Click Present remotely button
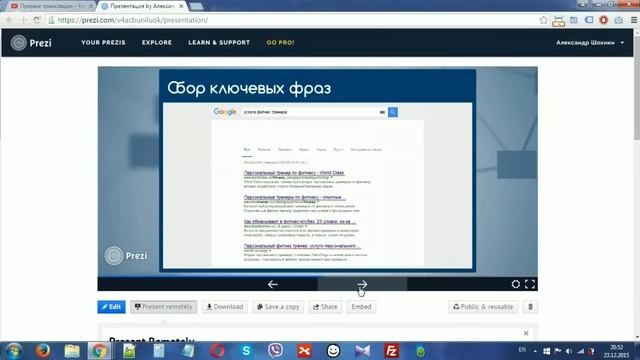This screenshot has height=360, width=640. [x=164, y=307]
